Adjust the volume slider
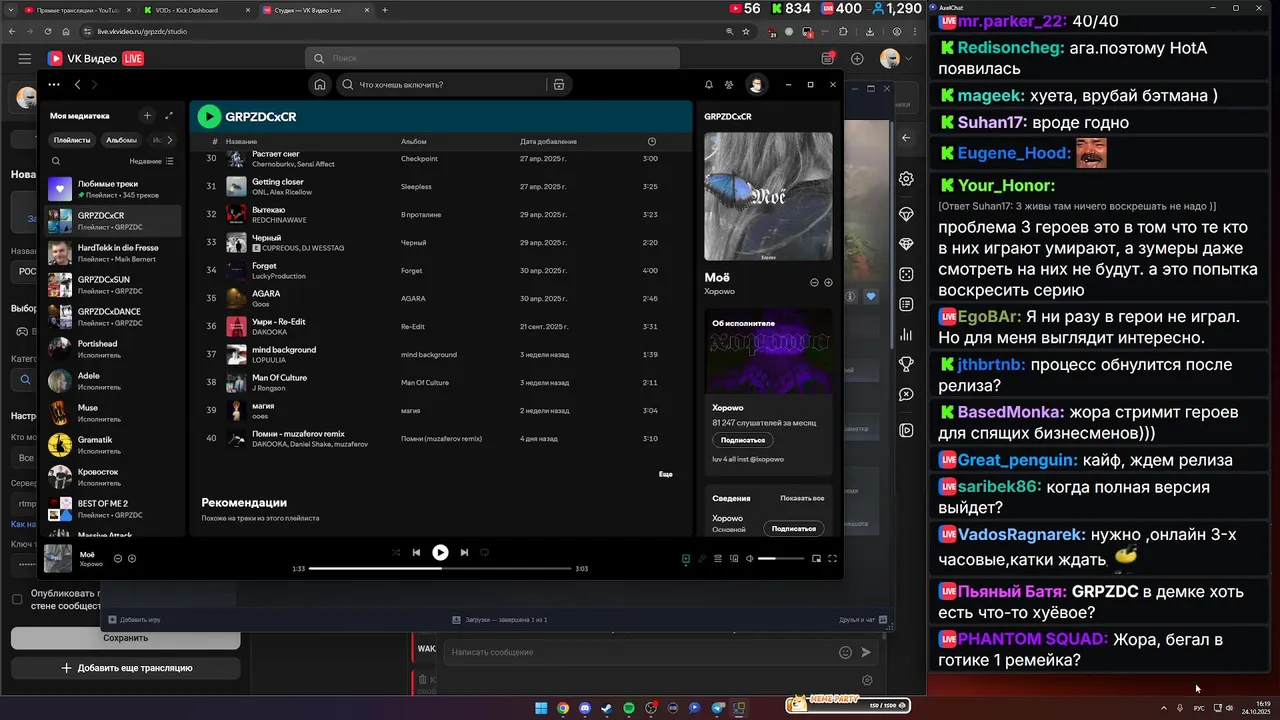Image resolution: width=1280 pixels, height=720 pixels. [x=781, y=559]
